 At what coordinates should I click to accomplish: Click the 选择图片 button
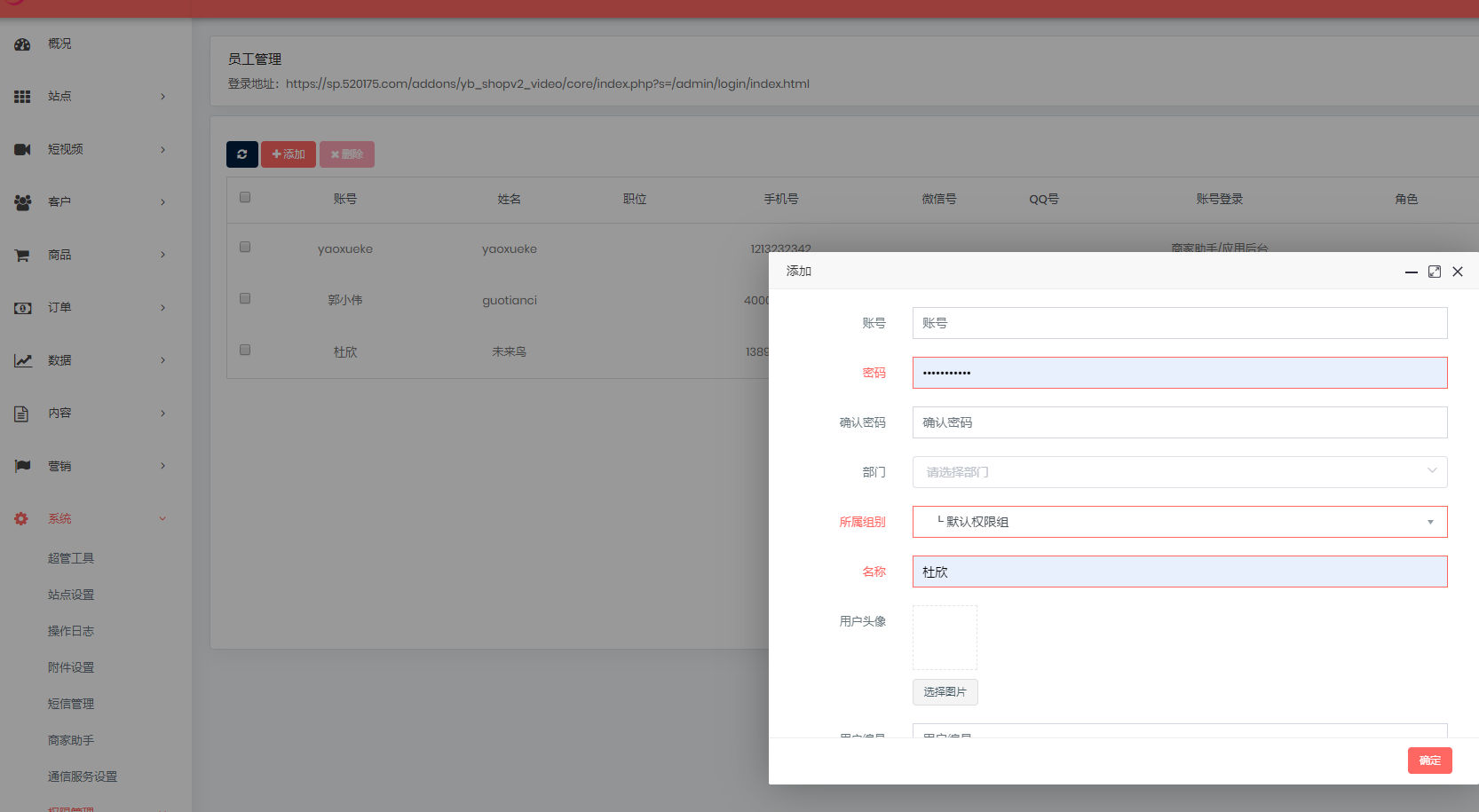[945, 692]
